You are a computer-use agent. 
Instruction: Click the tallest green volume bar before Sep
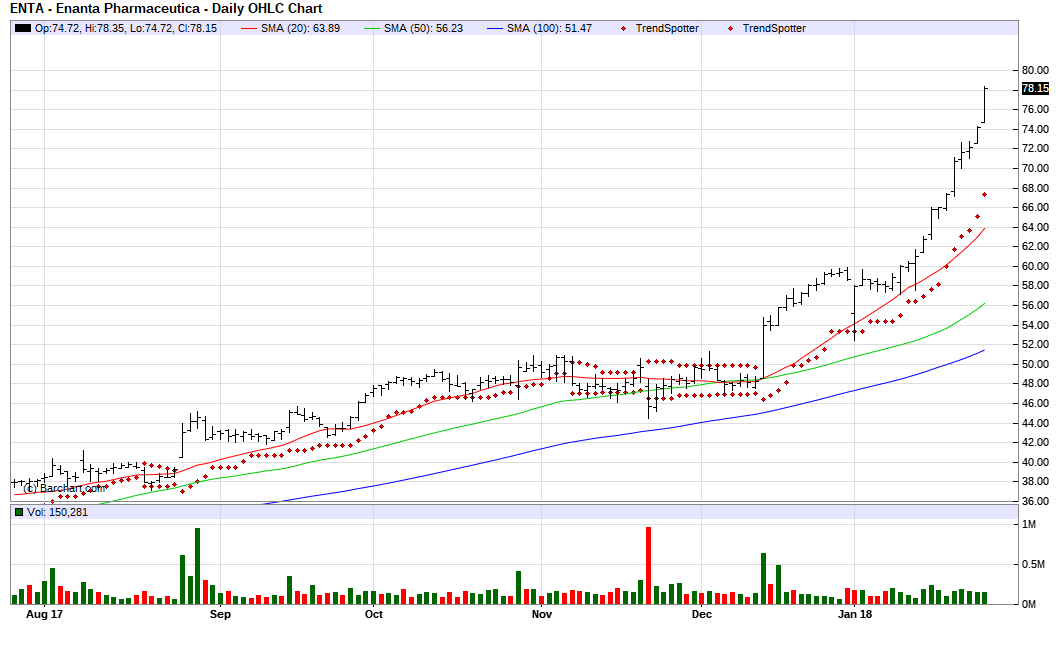pos(197,567)
